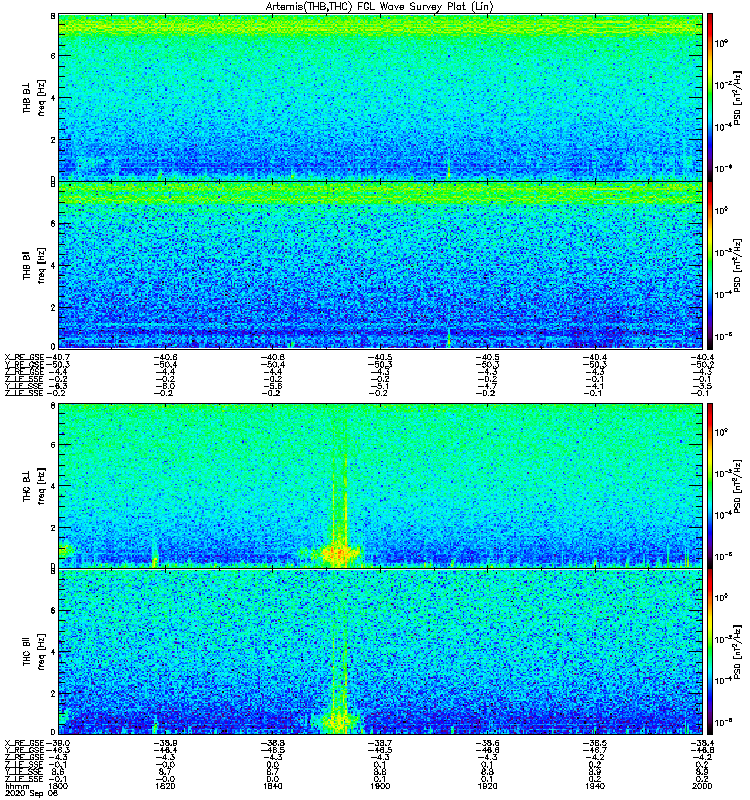
Task: Click the '1800' time tick label
Action: pos(59,786)
